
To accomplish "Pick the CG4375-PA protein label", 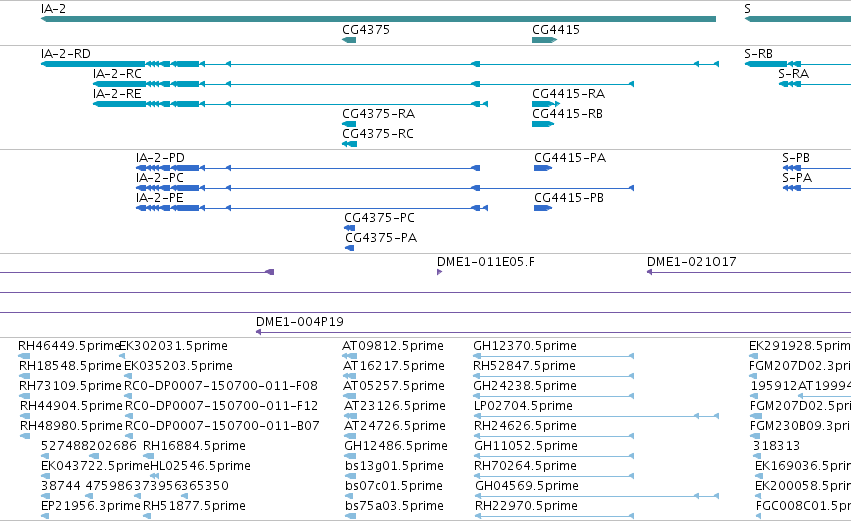I will 381,238.
